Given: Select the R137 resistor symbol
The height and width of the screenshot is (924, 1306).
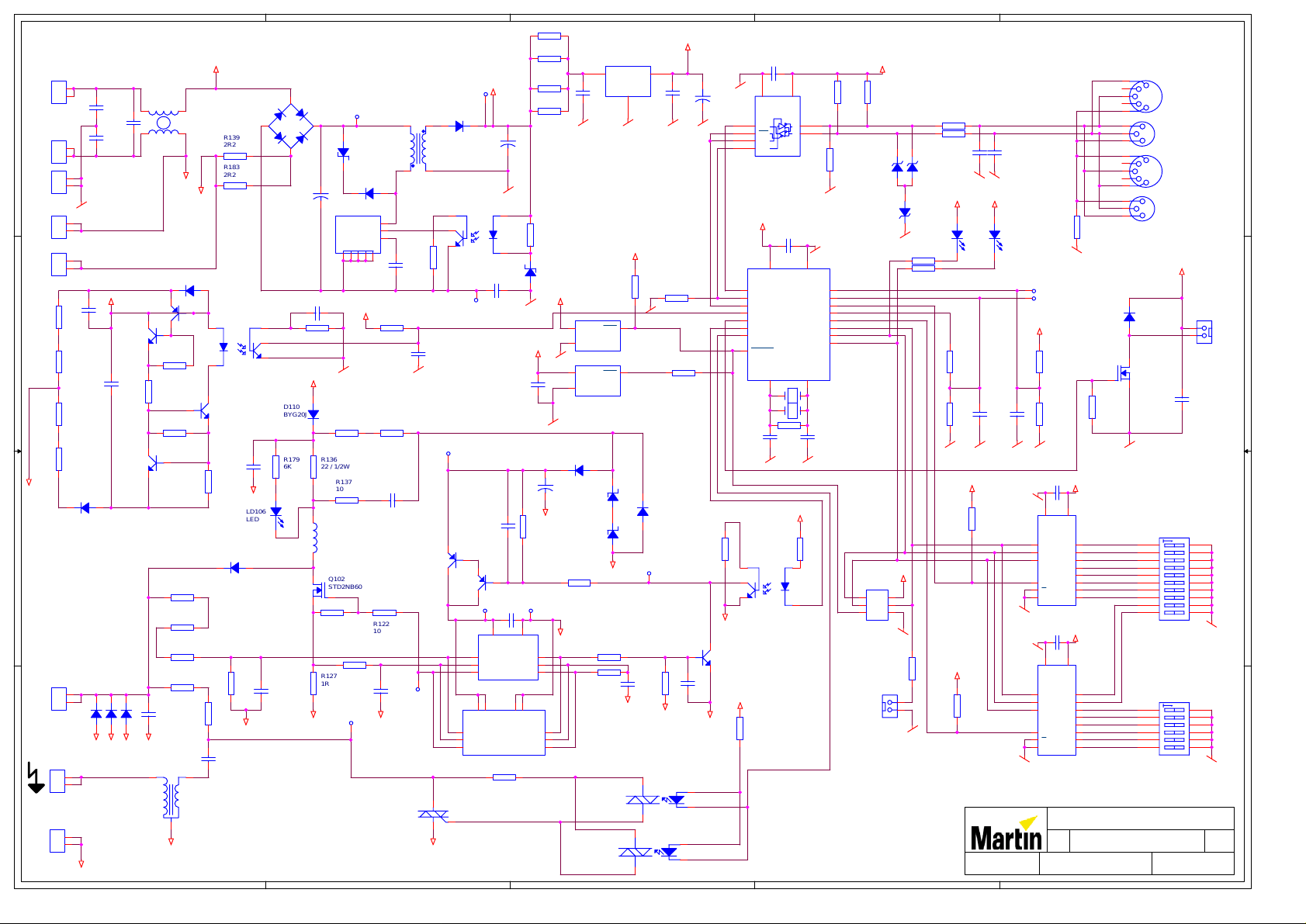Looking at the screenshot, I should [347, 500].
